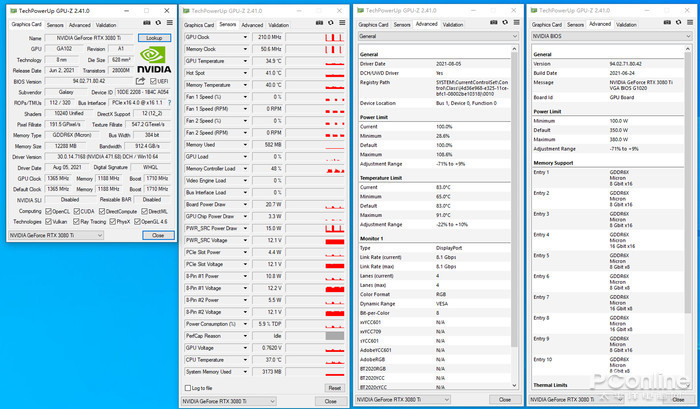Click the Entry 4 memory support row
Image resolution: width=700 pixels, height=409 pixels.
point(608,240)
